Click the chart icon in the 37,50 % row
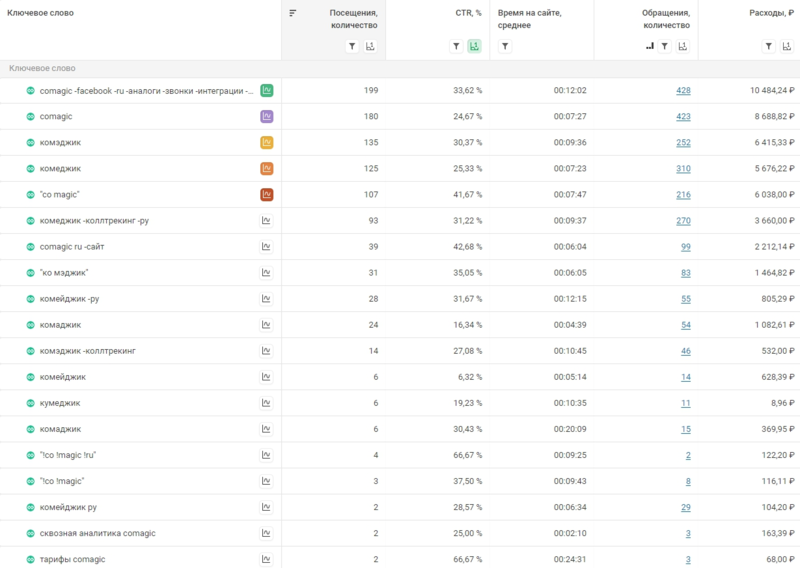 pyautogui.click(x=266, y=481)
